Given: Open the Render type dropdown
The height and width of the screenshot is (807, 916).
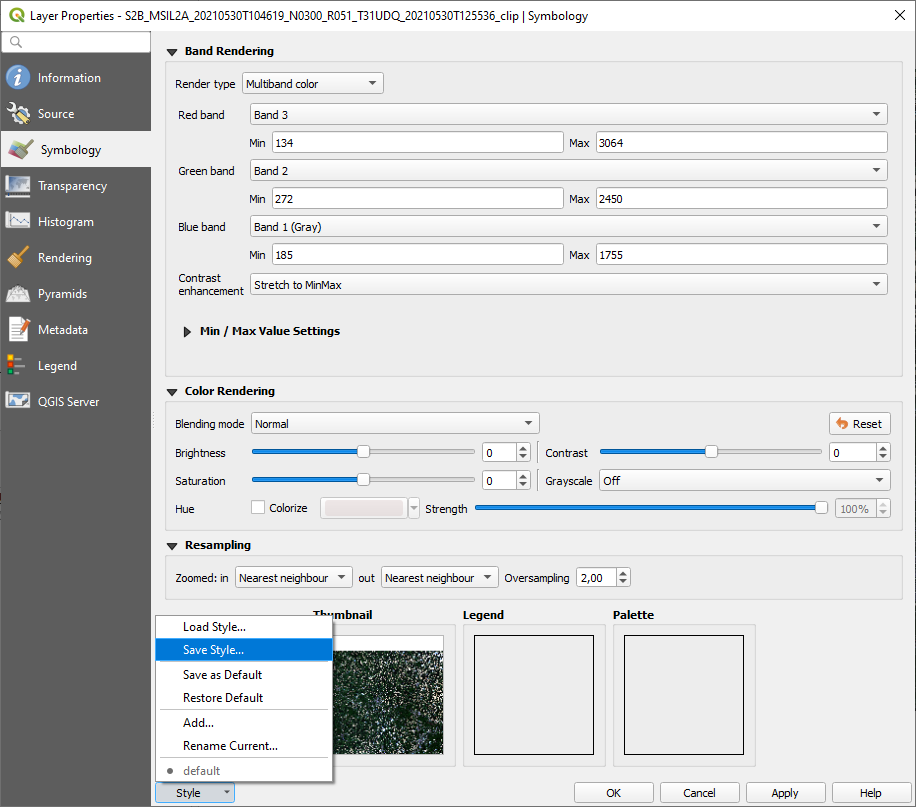Looking at the screenshot, I should pos(312,84).
